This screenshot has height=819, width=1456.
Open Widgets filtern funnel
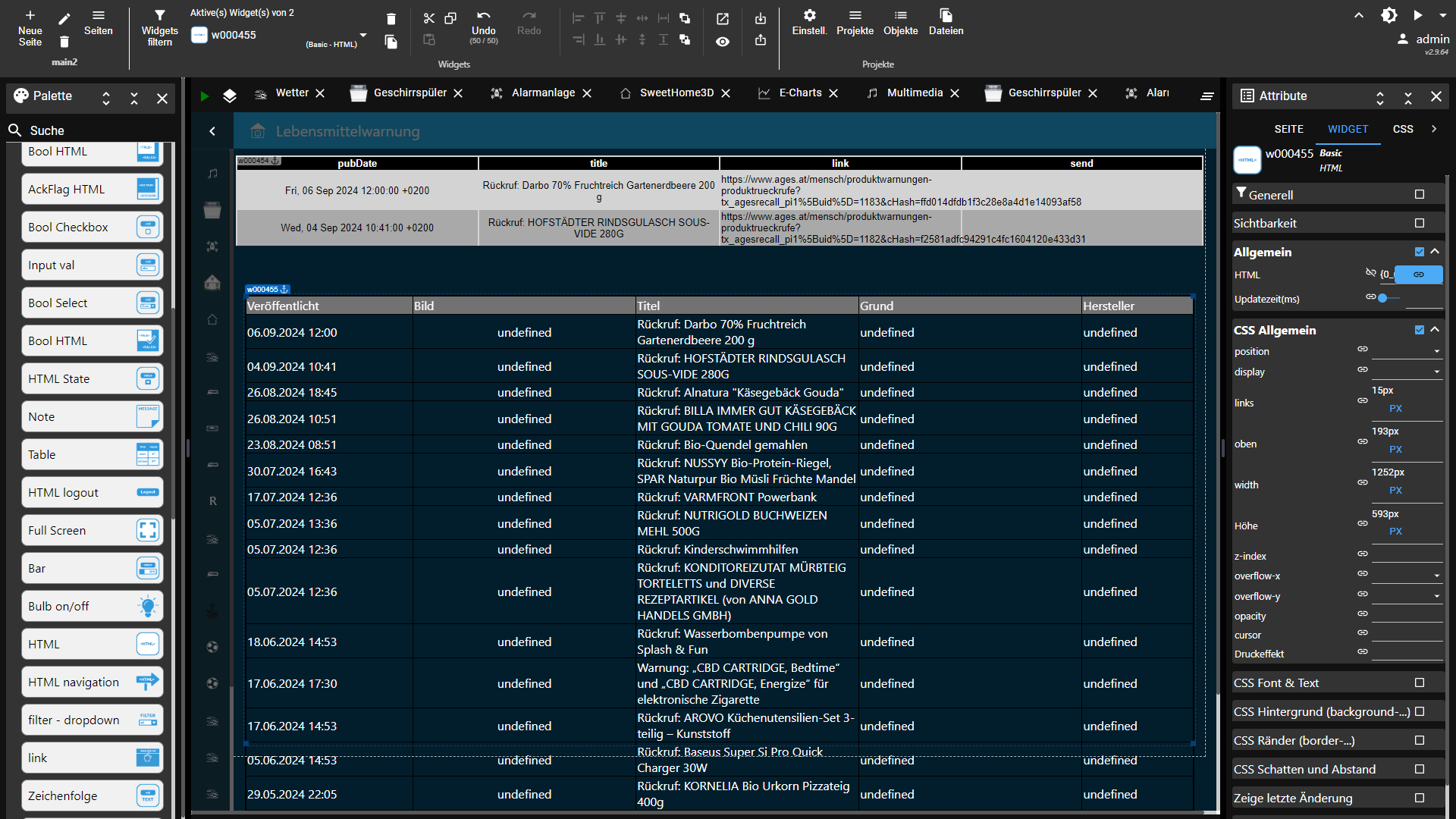(x=159, y=15)
